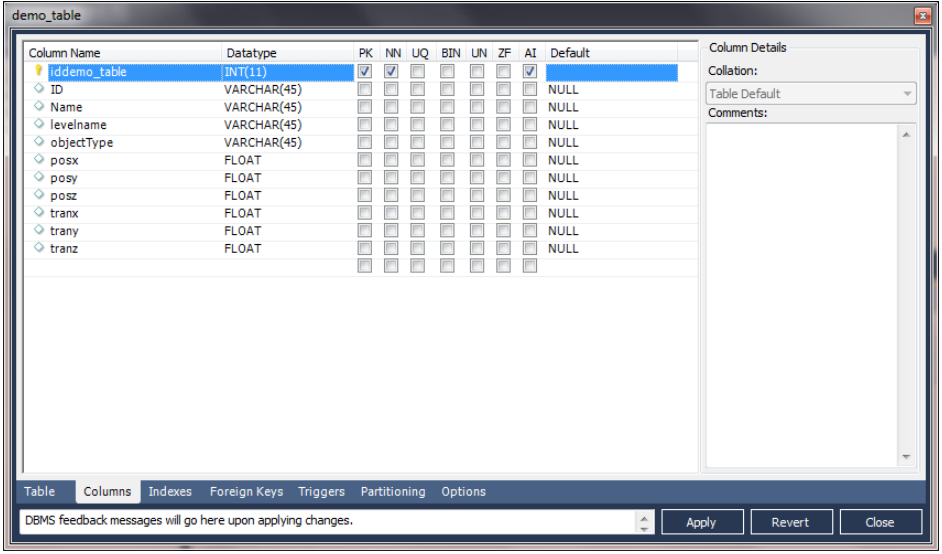Click VARCHAR(45) datatype of objectType
Image resolution: width=942 pixels, height=554 pixels.
pyautogui.click(x=263, y=142)
